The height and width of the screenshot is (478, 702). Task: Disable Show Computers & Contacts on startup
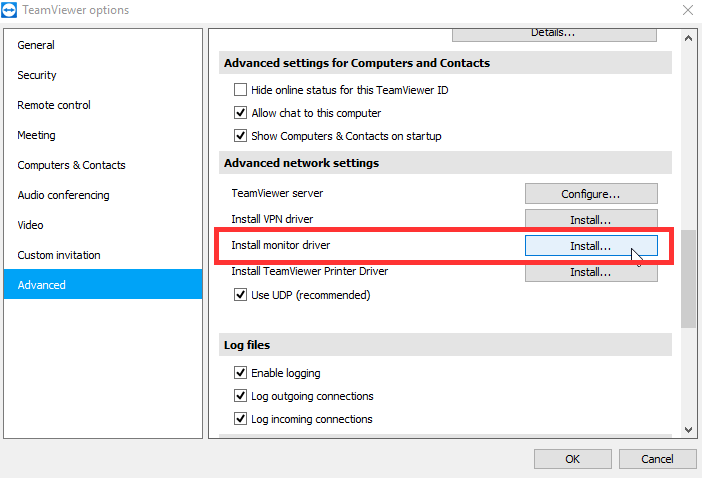240,136
